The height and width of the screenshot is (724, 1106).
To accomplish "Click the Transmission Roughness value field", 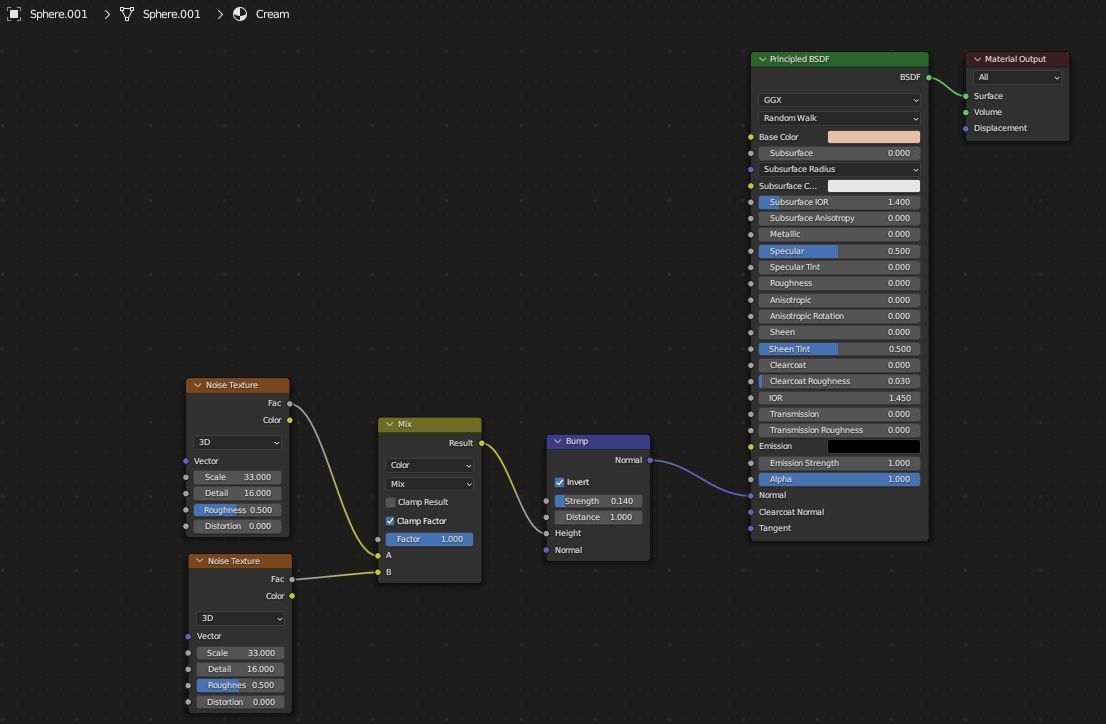I will coord(839,430).
